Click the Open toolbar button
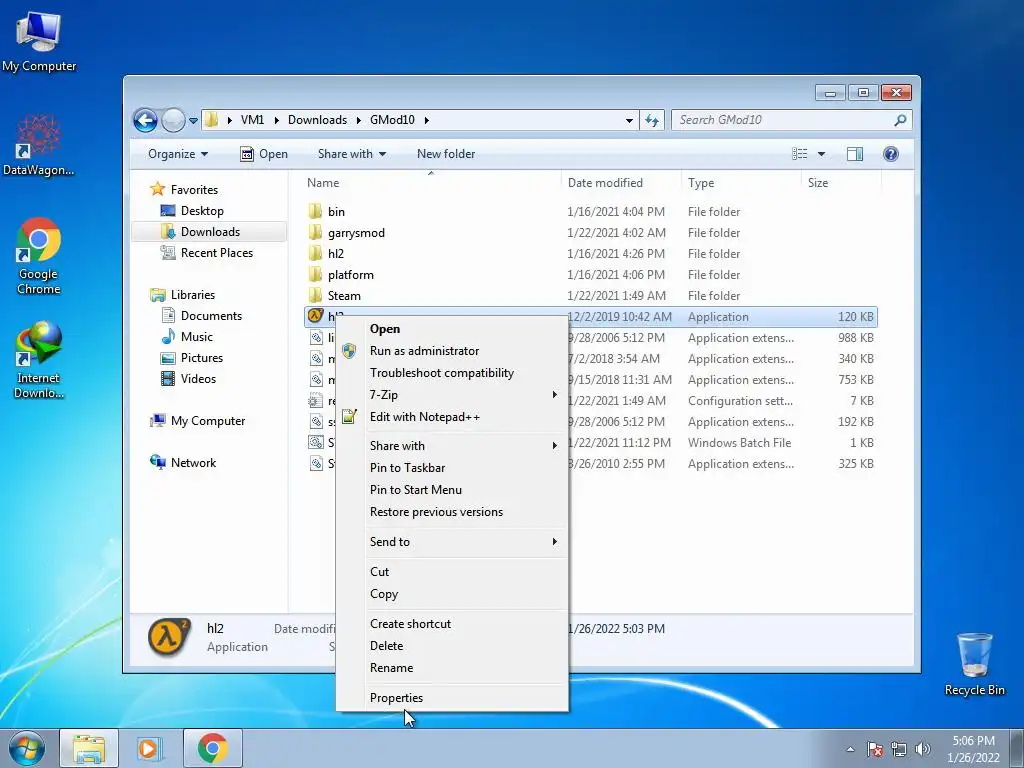Screen dimensions: 1024x768 click(x=264, y=154)
